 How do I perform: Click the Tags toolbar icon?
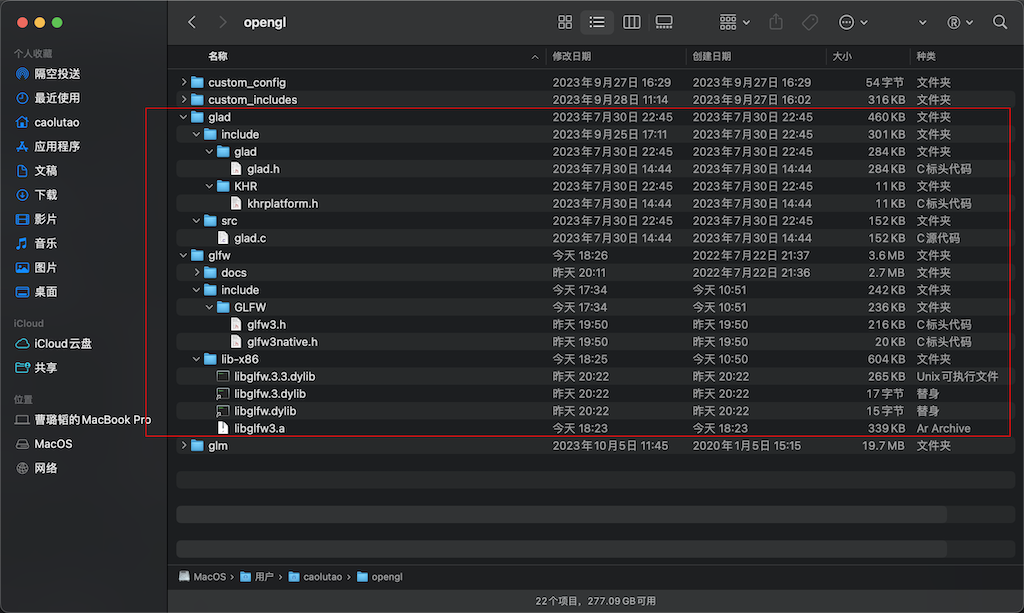810,22
